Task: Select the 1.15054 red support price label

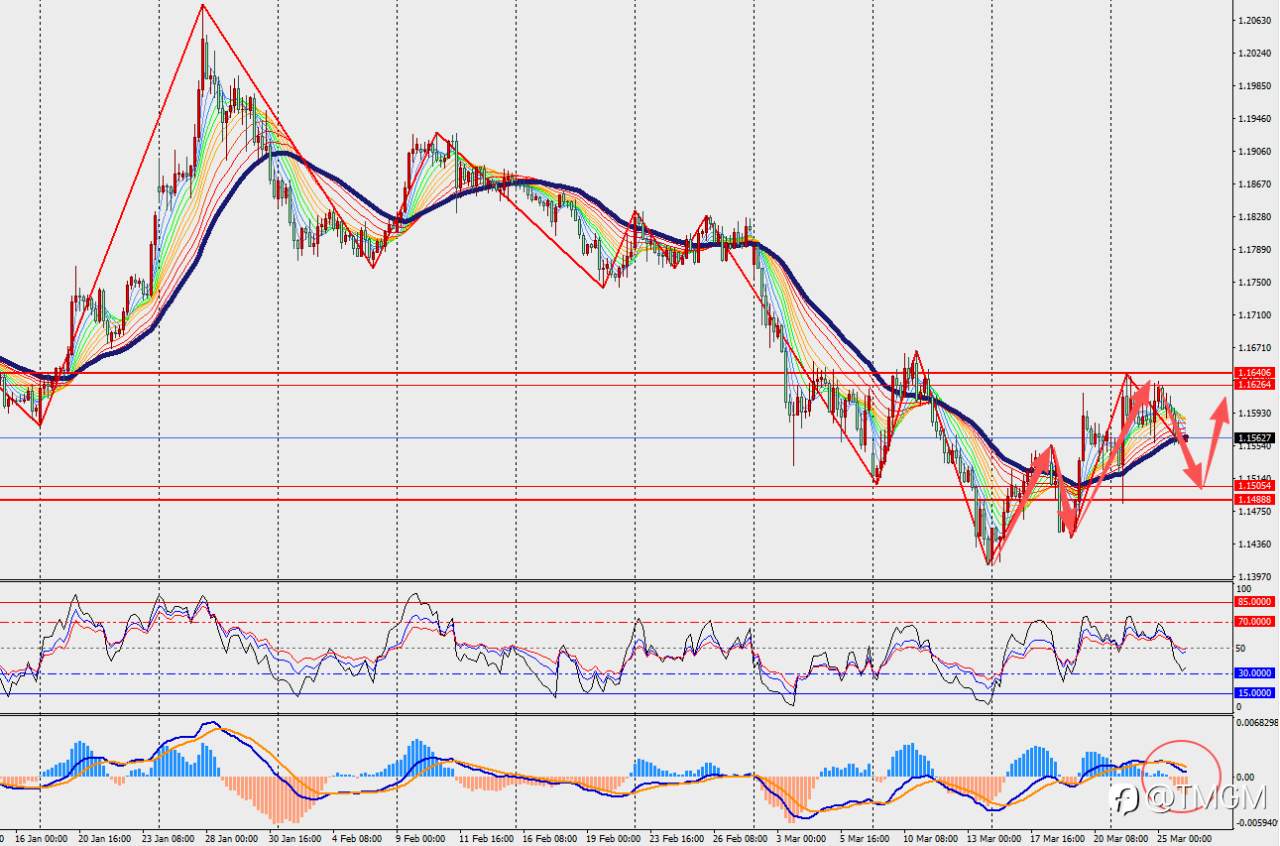Action: 1254,486
